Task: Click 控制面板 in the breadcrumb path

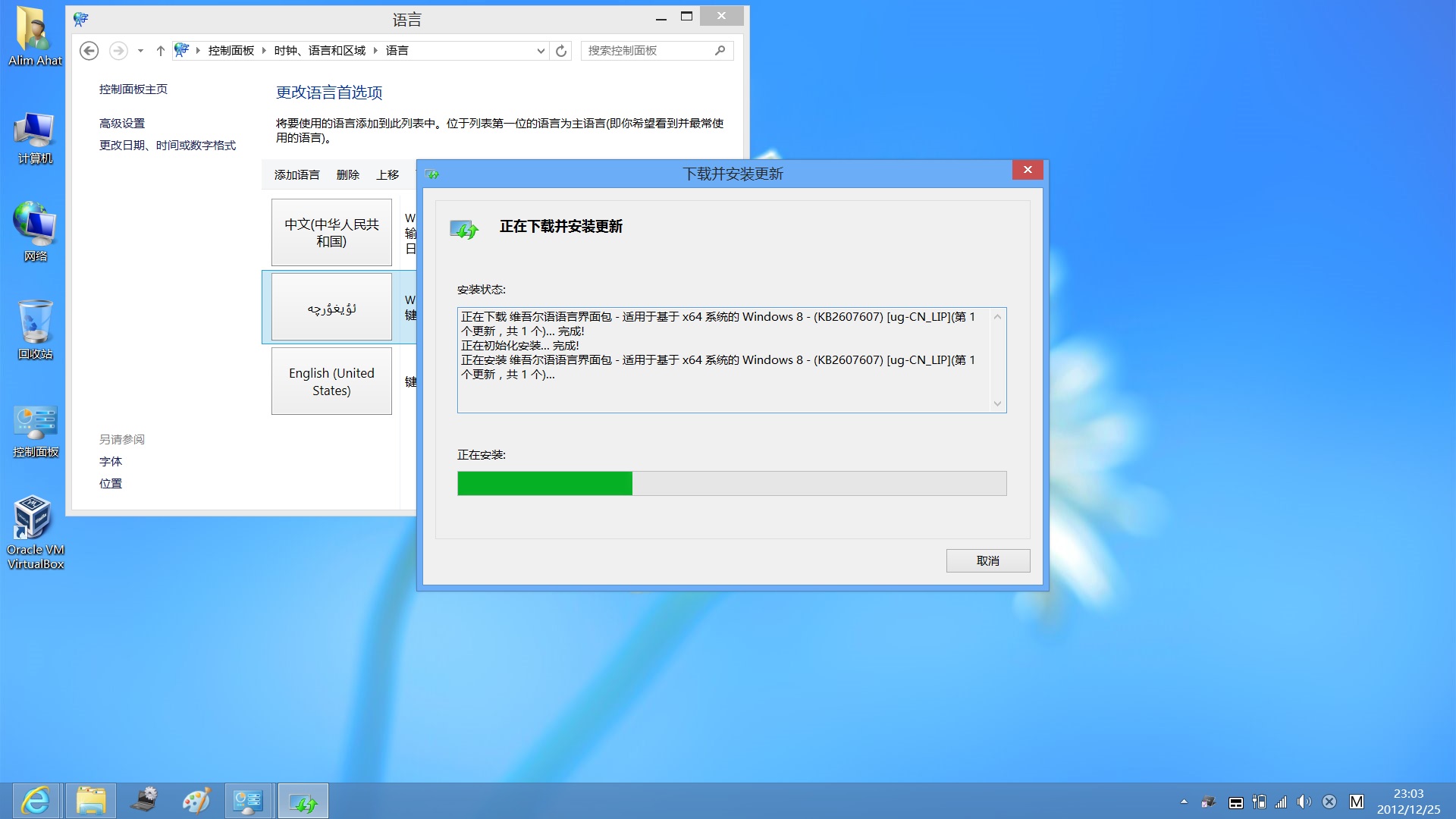Action: point(231,51)
